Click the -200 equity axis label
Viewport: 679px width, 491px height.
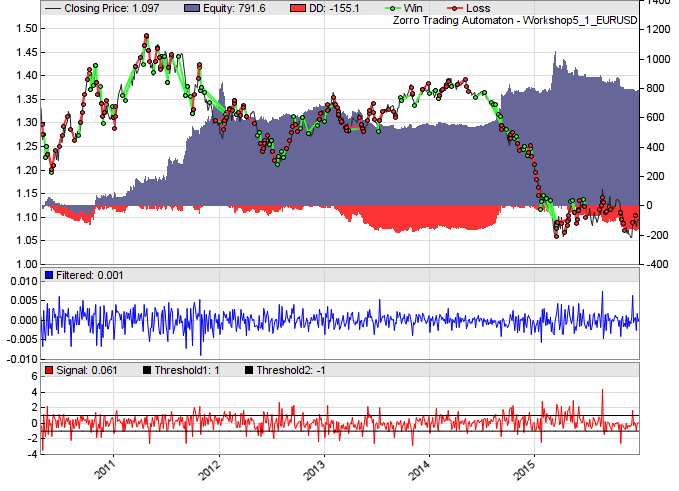(x=655, y=235)
